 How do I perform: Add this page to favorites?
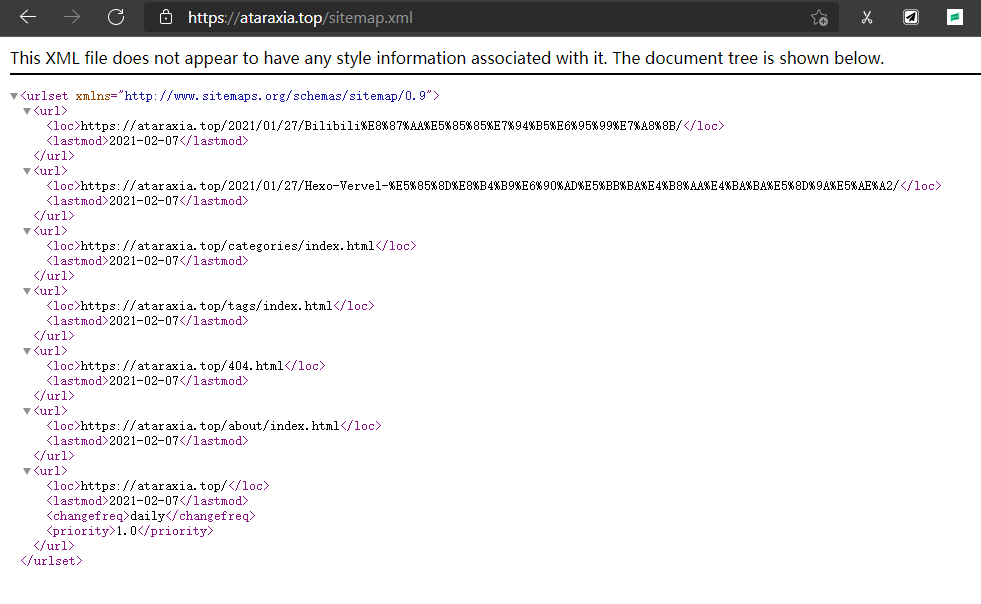click(819, 17)
